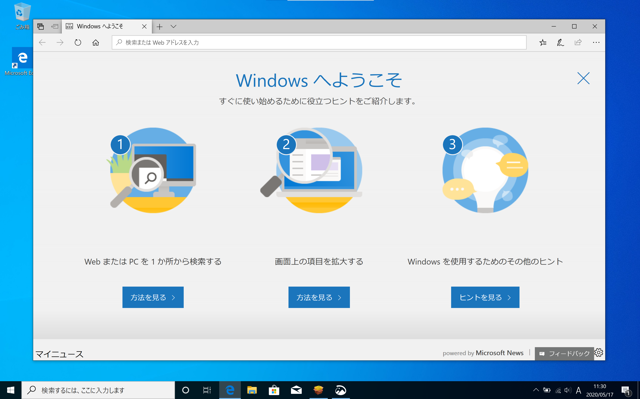This screenshot has width=640, height=399.
Task: Open the Windows Start menu
Action: 11,390
